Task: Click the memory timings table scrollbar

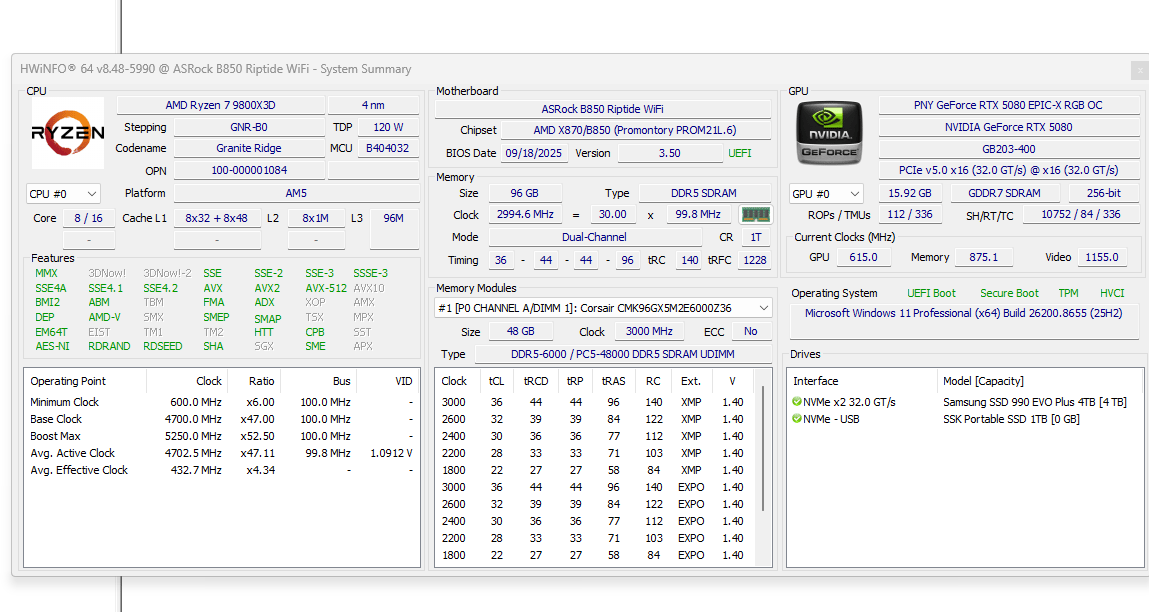Action: [x=763, y=448]
